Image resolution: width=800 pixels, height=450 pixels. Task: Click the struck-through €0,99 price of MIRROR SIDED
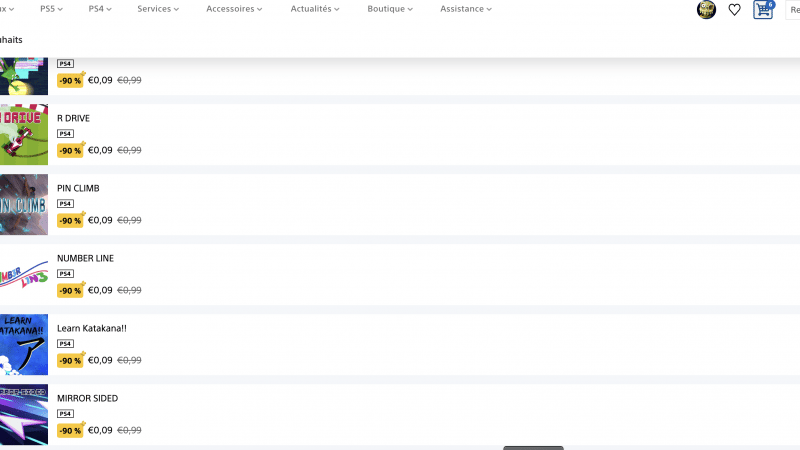pyautogui.click(x=129, y=430)
